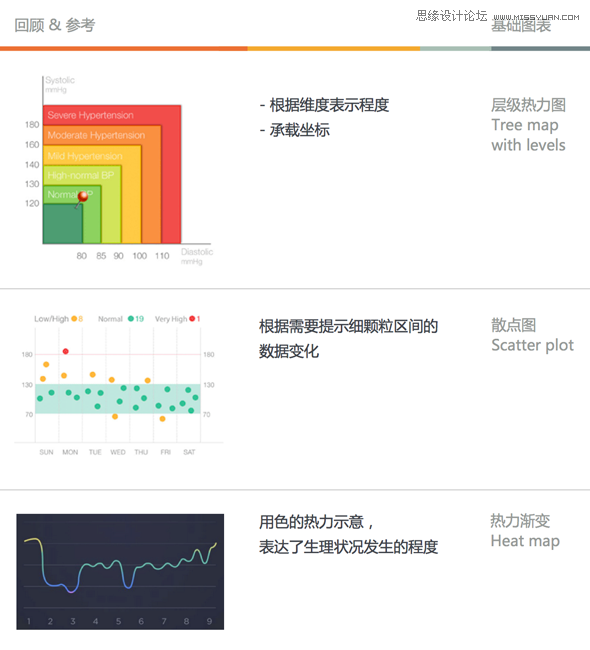Click the Very High legend label
590x650 pixels.
[x=171, y=319]
